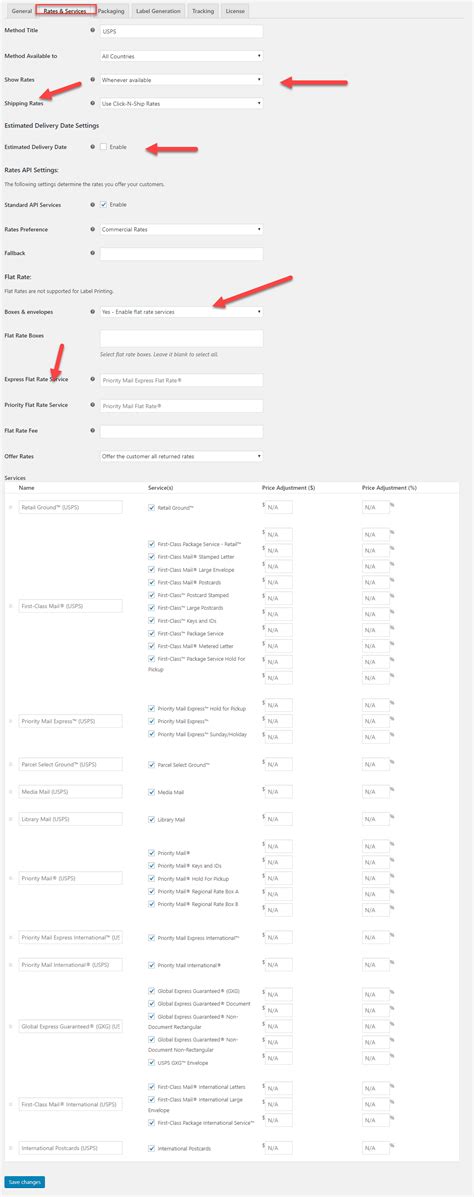Click the help icon for Estimated Delivery Date
Viewport: 474px width, 1197px height.
tap(92, 146)
